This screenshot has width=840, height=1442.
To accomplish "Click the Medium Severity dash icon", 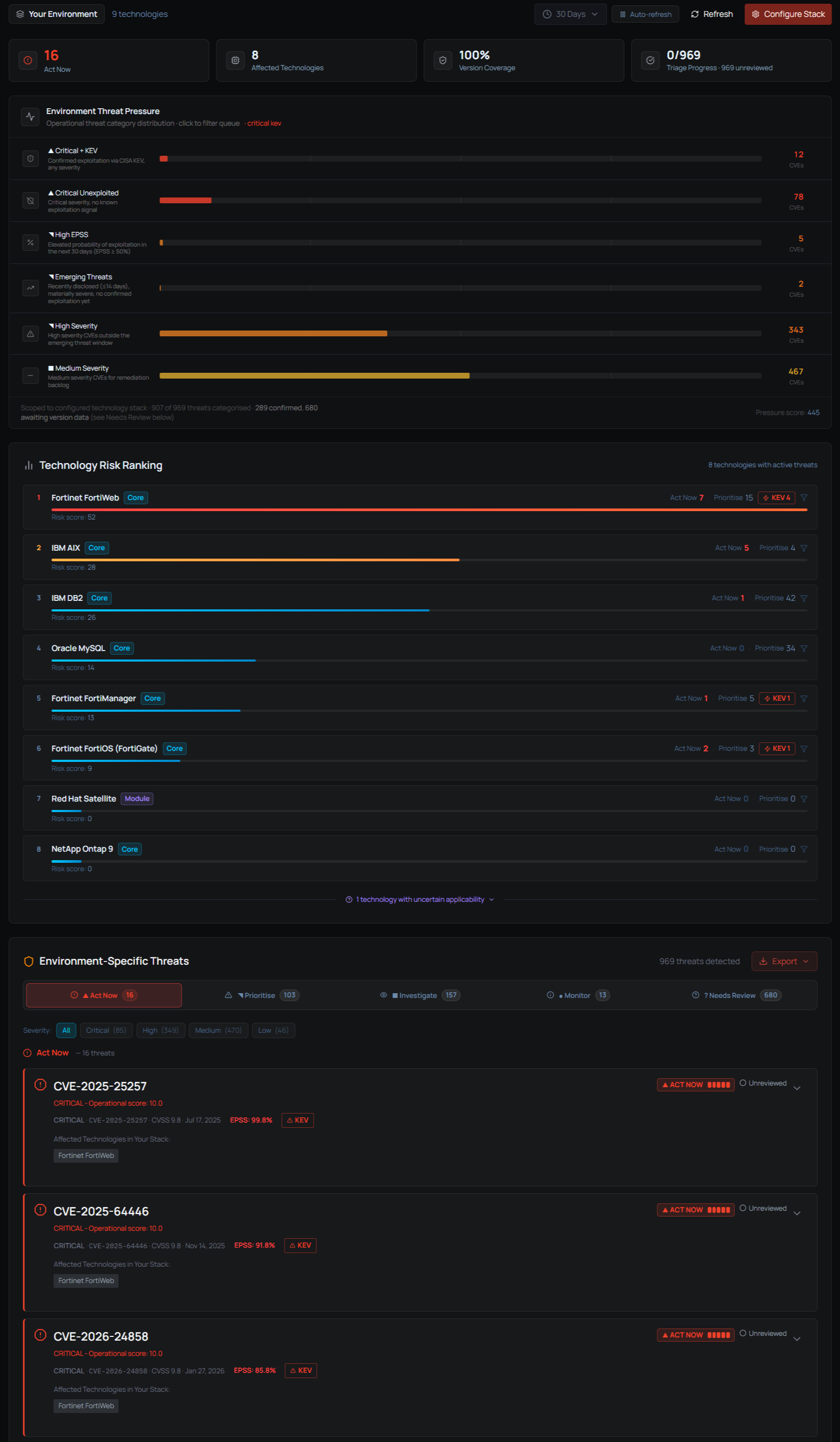I will (30, 376).
